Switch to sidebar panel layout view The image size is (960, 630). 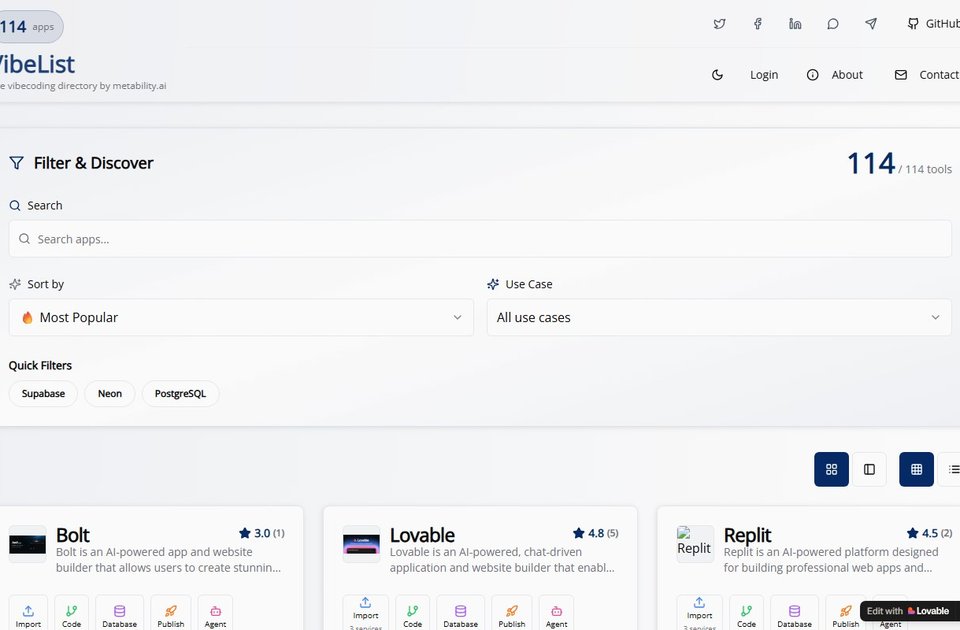tap(869, 470)
